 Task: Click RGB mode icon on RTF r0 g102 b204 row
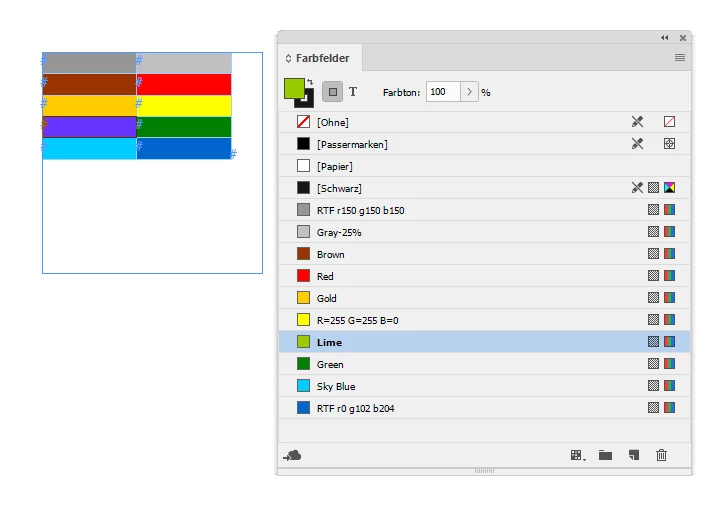[x=669, y=407]
